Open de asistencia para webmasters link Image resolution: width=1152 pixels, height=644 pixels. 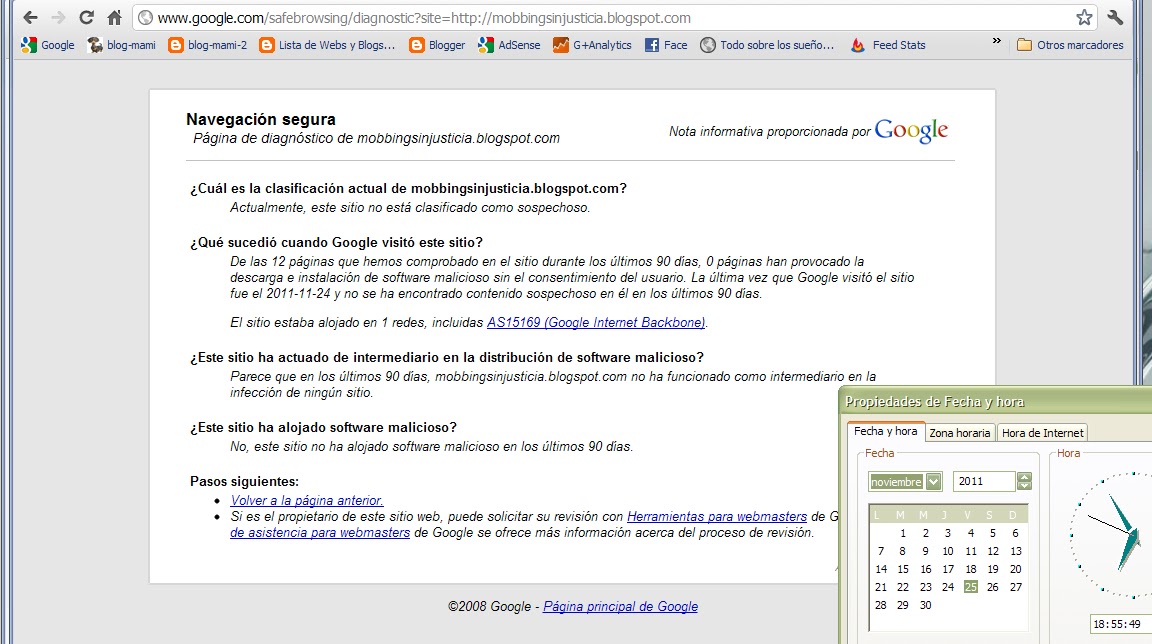pos(320,532)
